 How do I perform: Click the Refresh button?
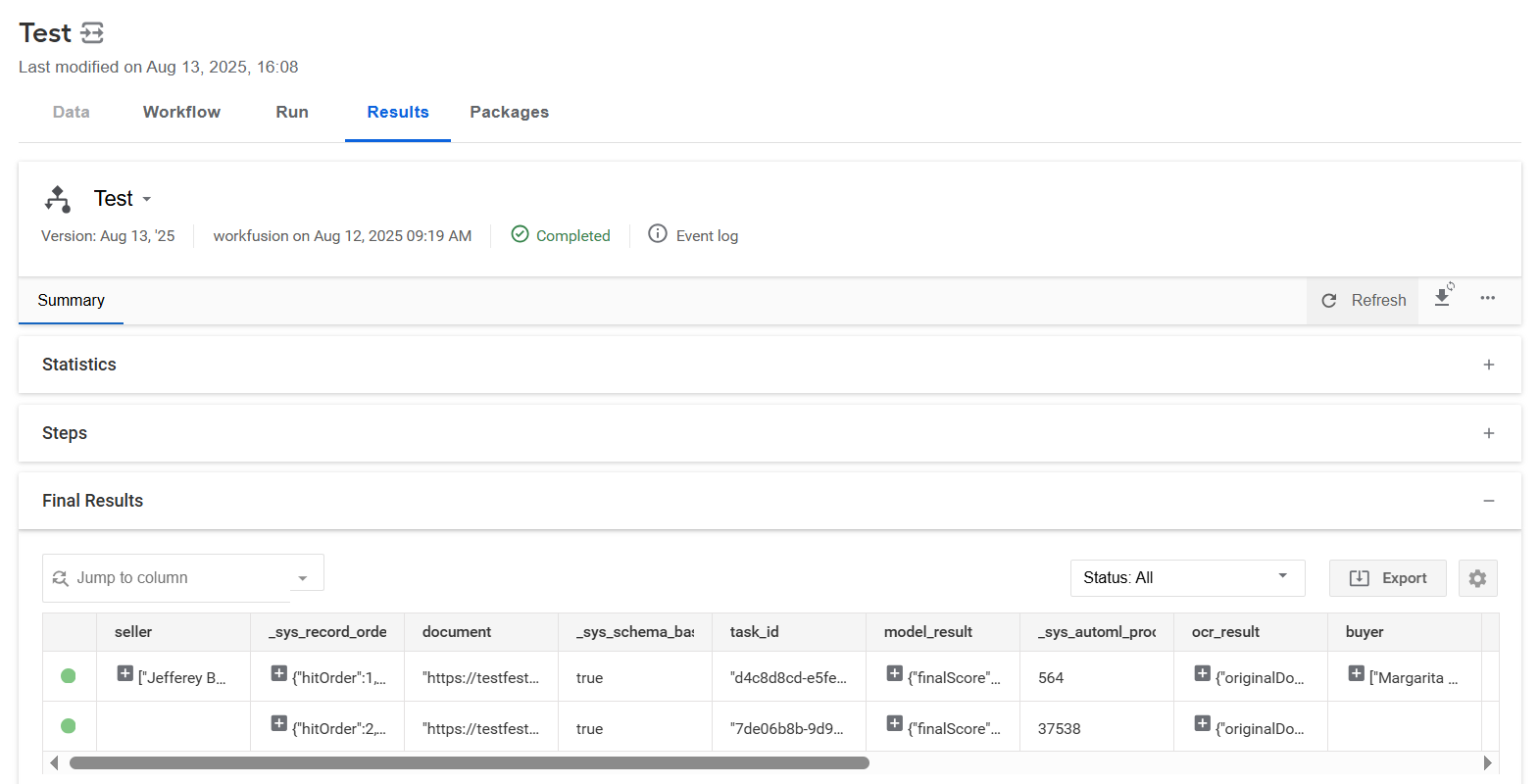(x=1363, y=301)
